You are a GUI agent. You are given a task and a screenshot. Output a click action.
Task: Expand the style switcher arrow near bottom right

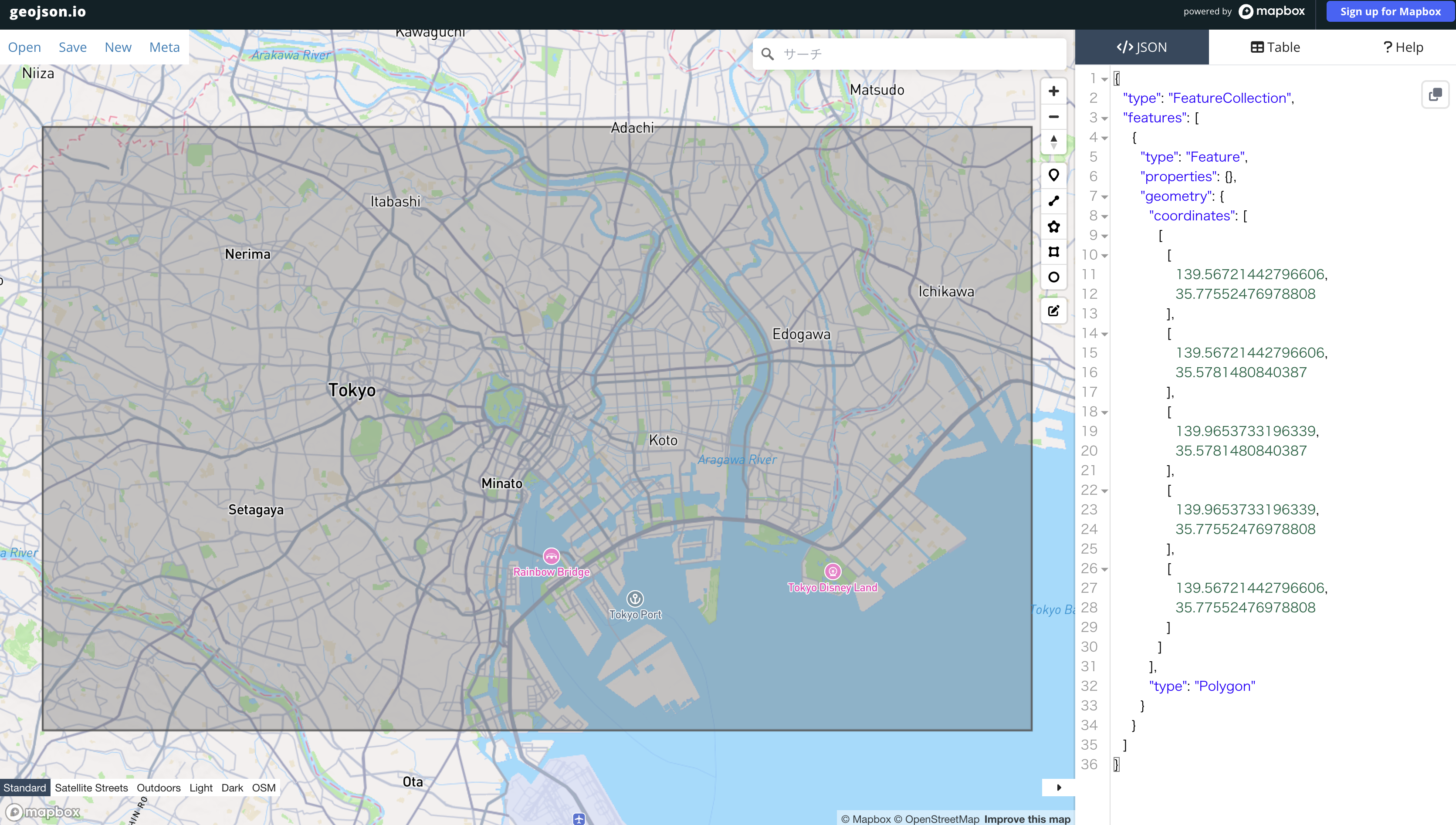click(x=1058, y=787)
